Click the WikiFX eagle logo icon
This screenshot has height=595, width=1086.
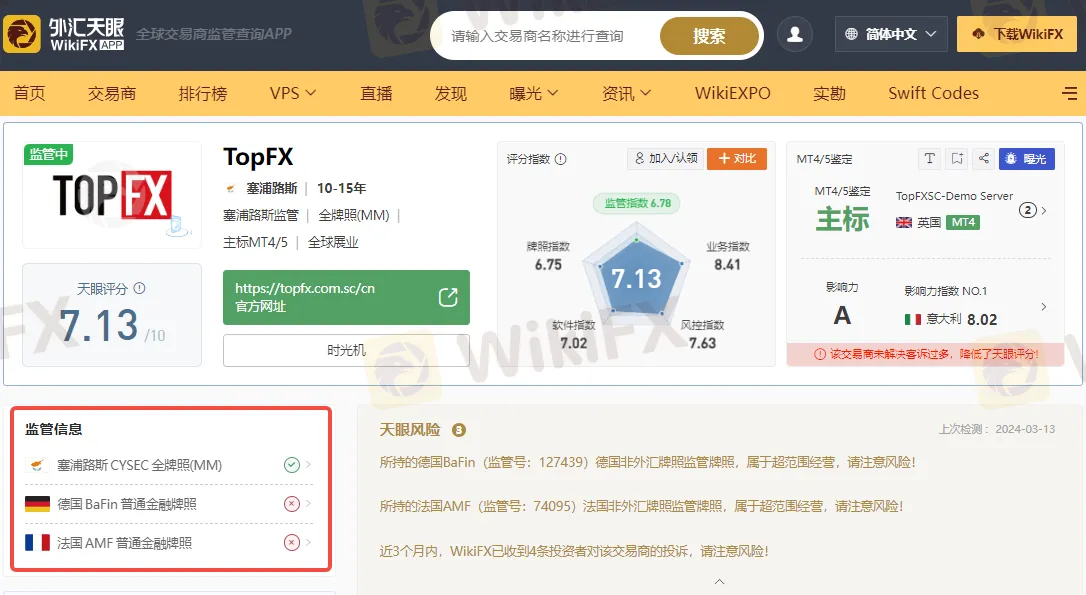(22, 34)
